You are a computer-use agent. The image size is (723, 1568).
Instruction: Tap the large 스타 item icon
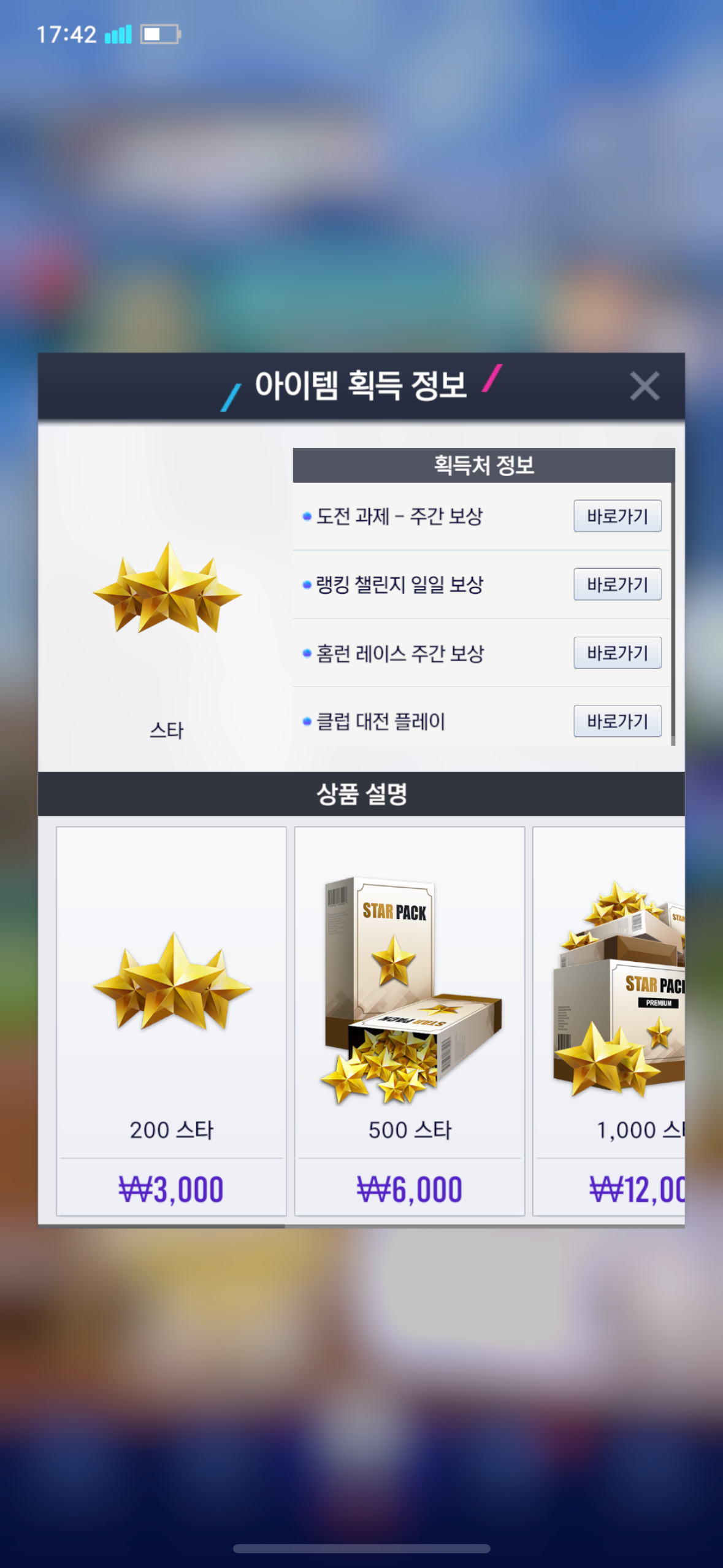(x=167, y=588)
